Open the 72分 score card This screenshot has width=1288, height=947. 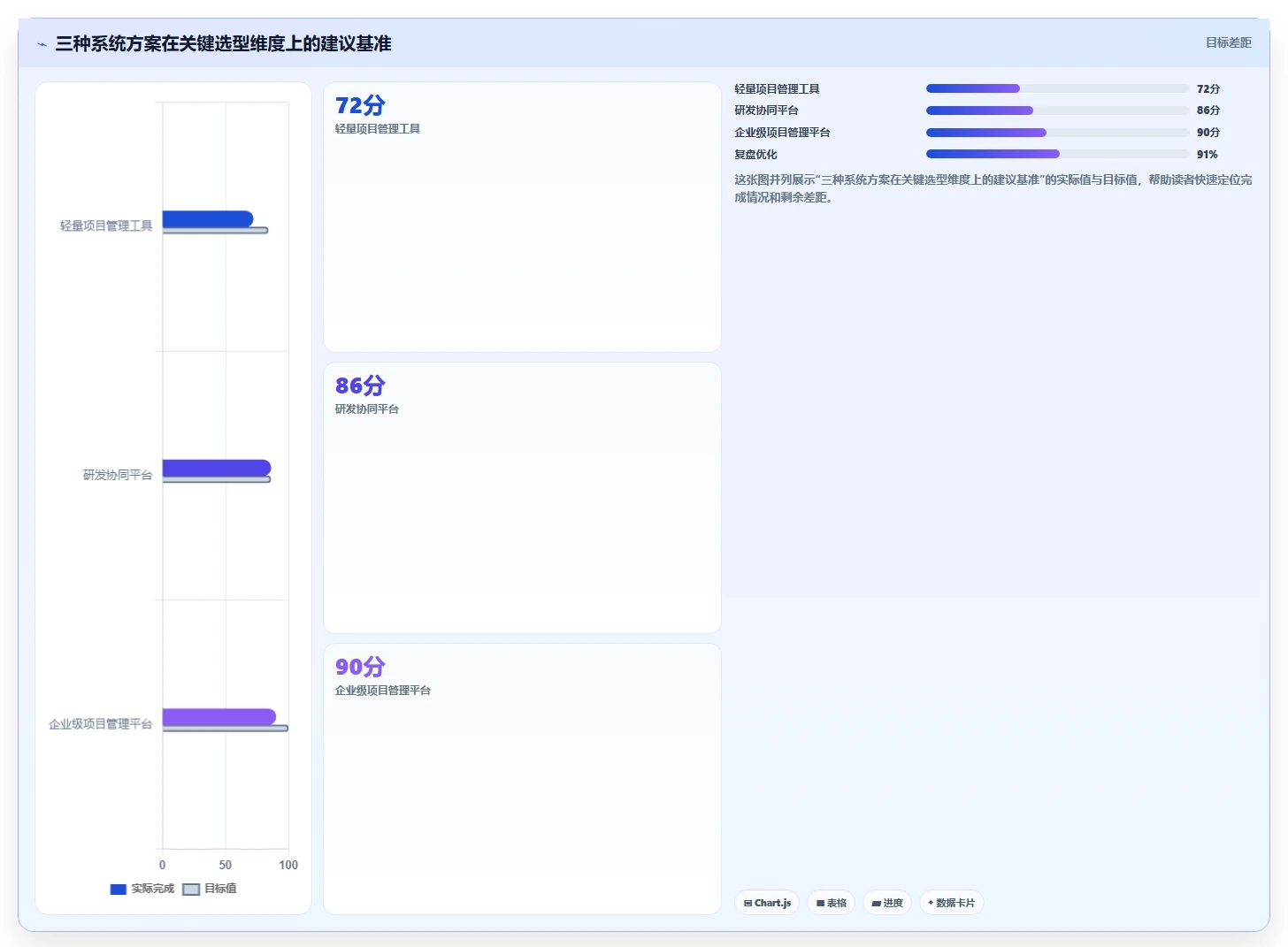click(522, 218)
